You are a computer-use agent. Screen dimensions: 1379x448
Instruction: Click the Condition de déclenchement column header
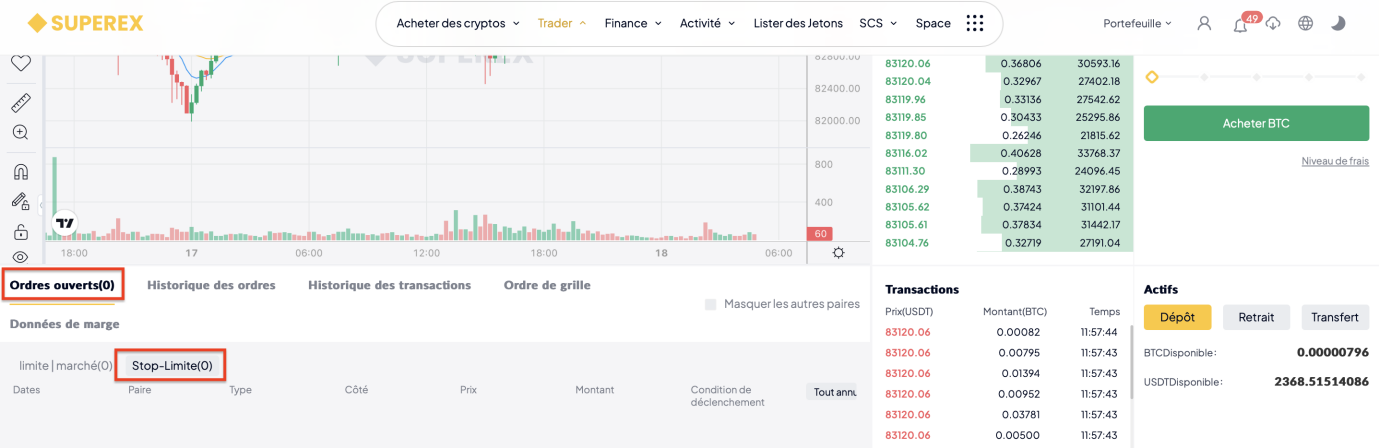pyautogui.click(x=727, y=396)
